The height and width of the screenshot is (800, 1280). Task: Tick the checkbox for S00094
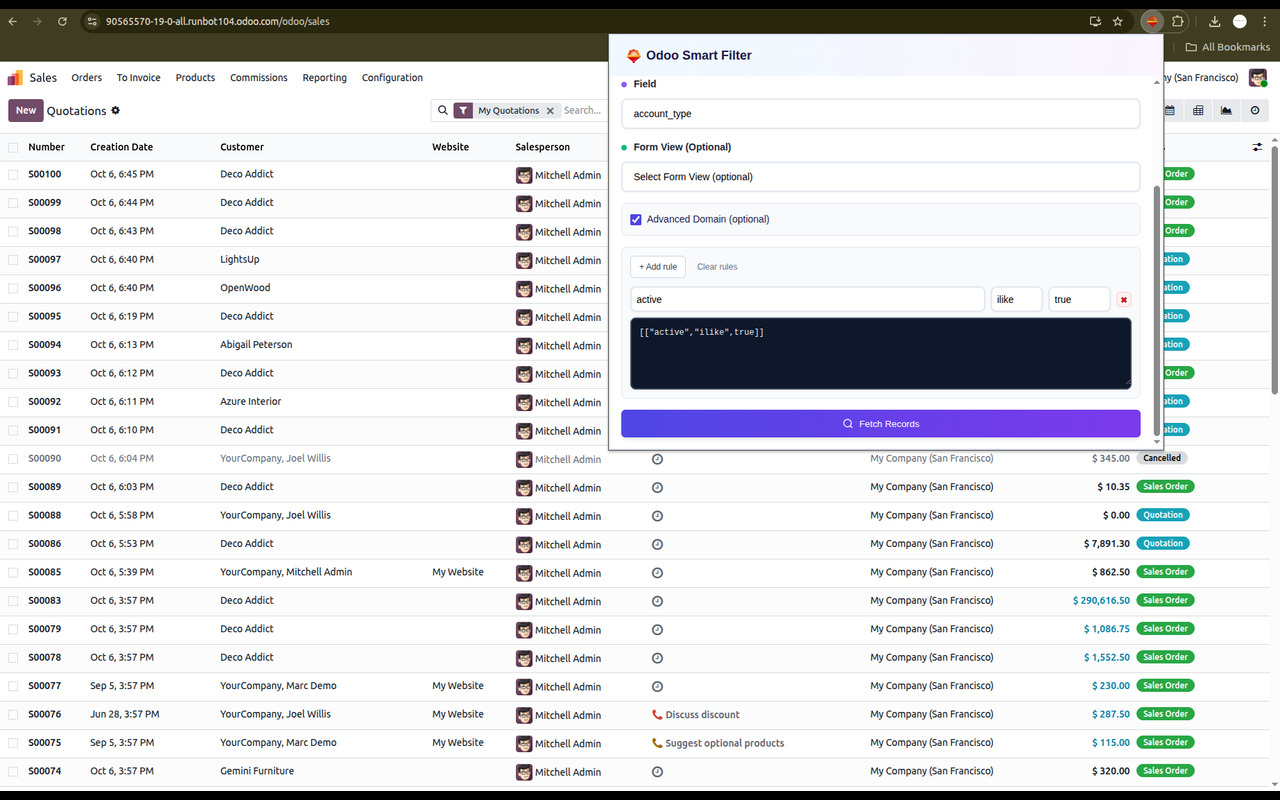[13, 345]
